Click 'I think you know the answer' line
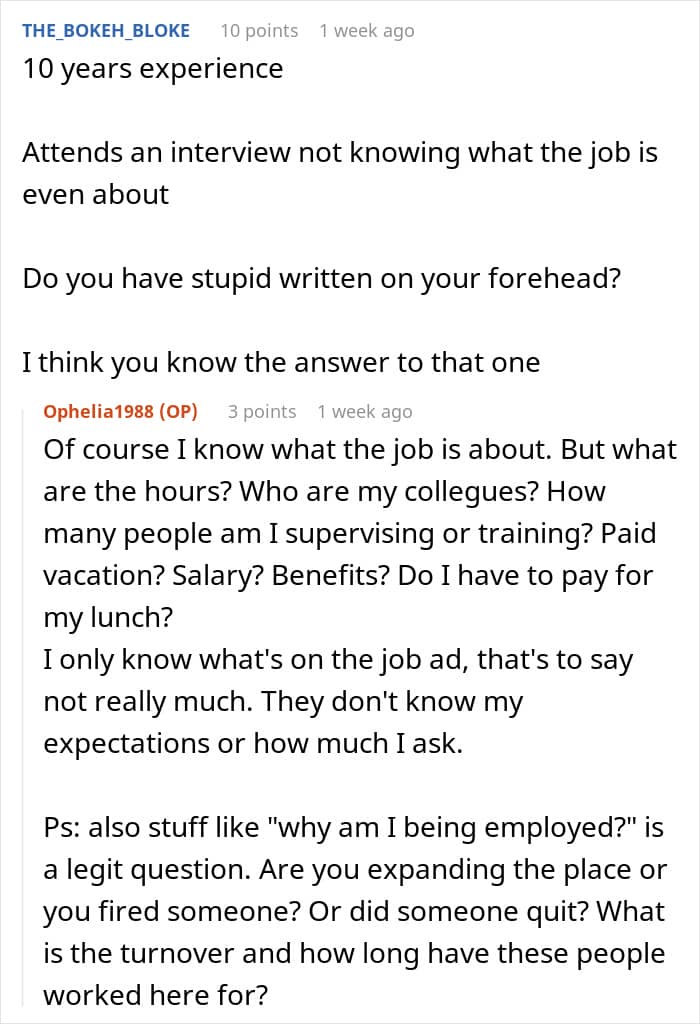This screenshot has width=700, height=1024. coord(281,361)
